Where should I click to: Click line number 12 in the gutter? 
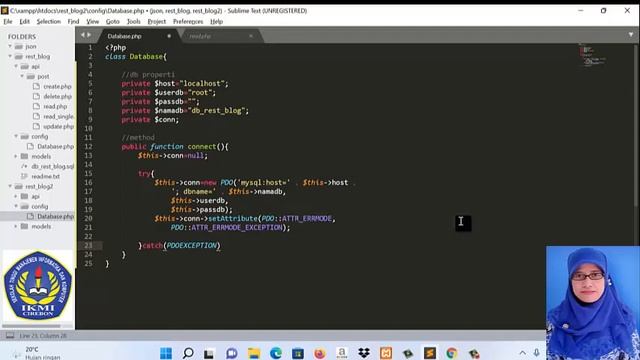pos(89,147)
